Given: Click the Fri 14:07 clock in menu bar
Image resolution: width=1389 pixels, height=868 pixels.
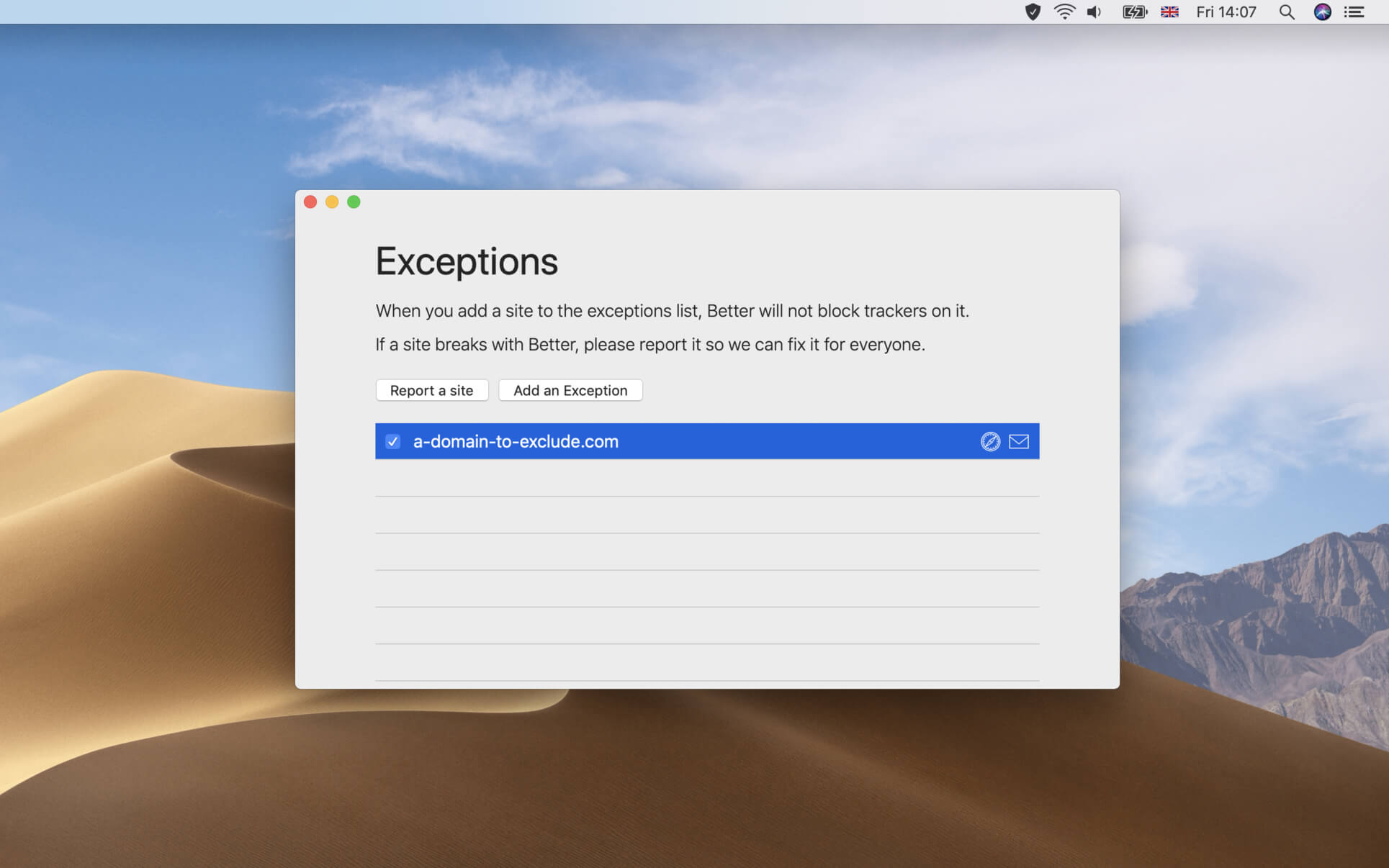Looking at the screenshot, I should pos(1226,12).
